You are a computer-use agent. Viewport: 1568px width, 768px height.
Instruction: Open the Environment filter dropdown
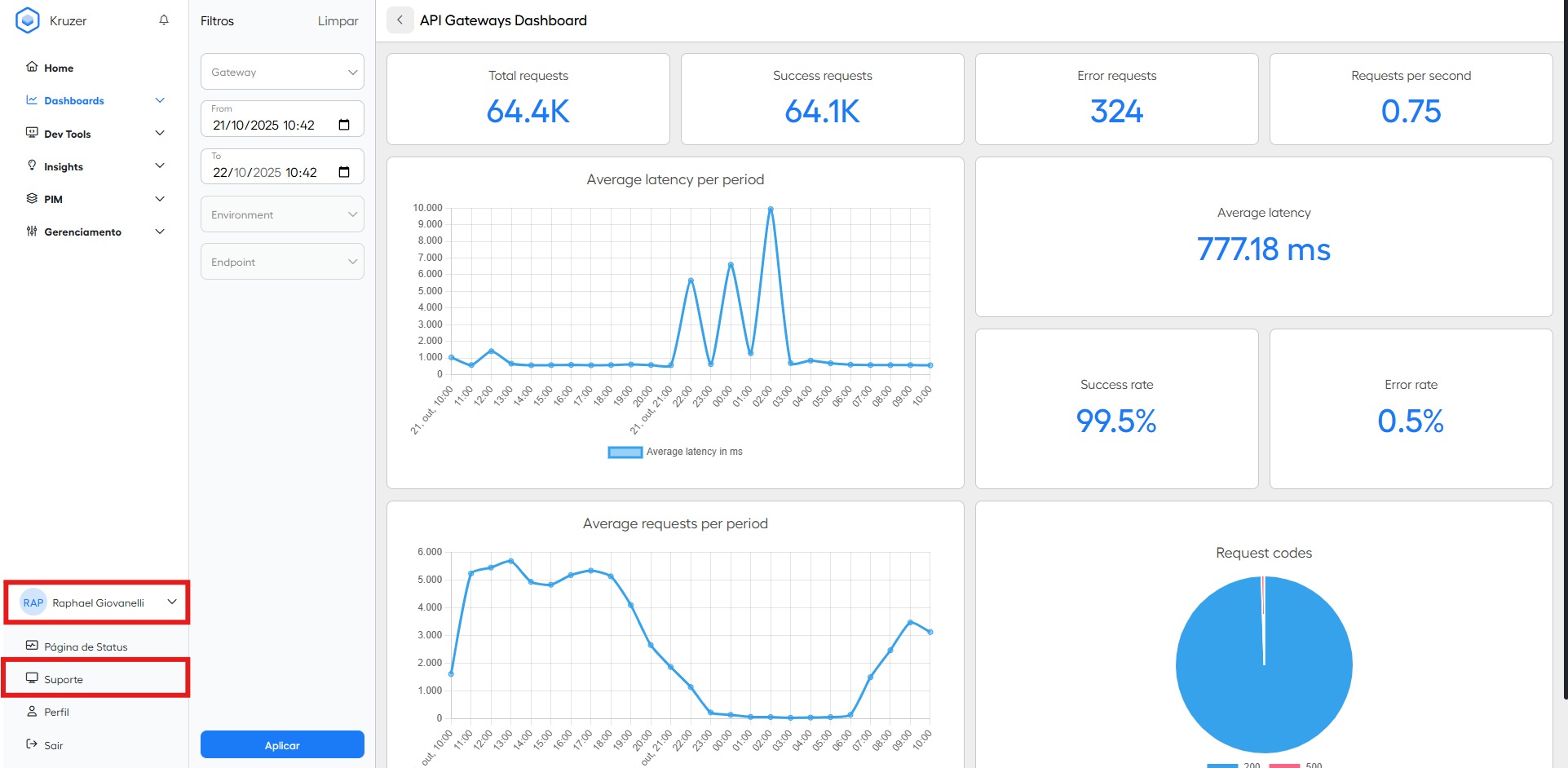tap(282, 214)
